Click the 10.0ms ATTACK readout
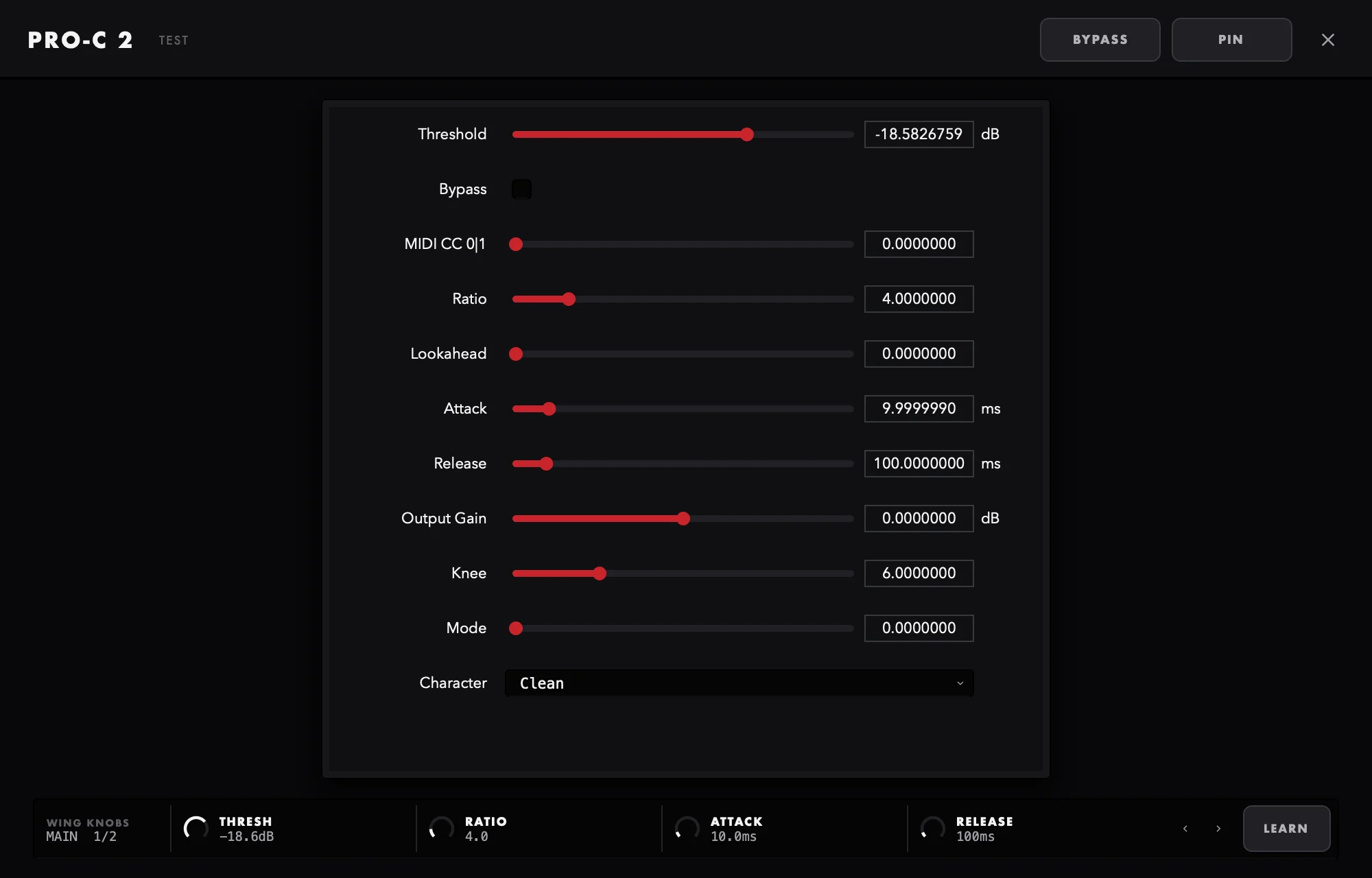Viewport: 1372px width, 878px height. coord(733,837)
